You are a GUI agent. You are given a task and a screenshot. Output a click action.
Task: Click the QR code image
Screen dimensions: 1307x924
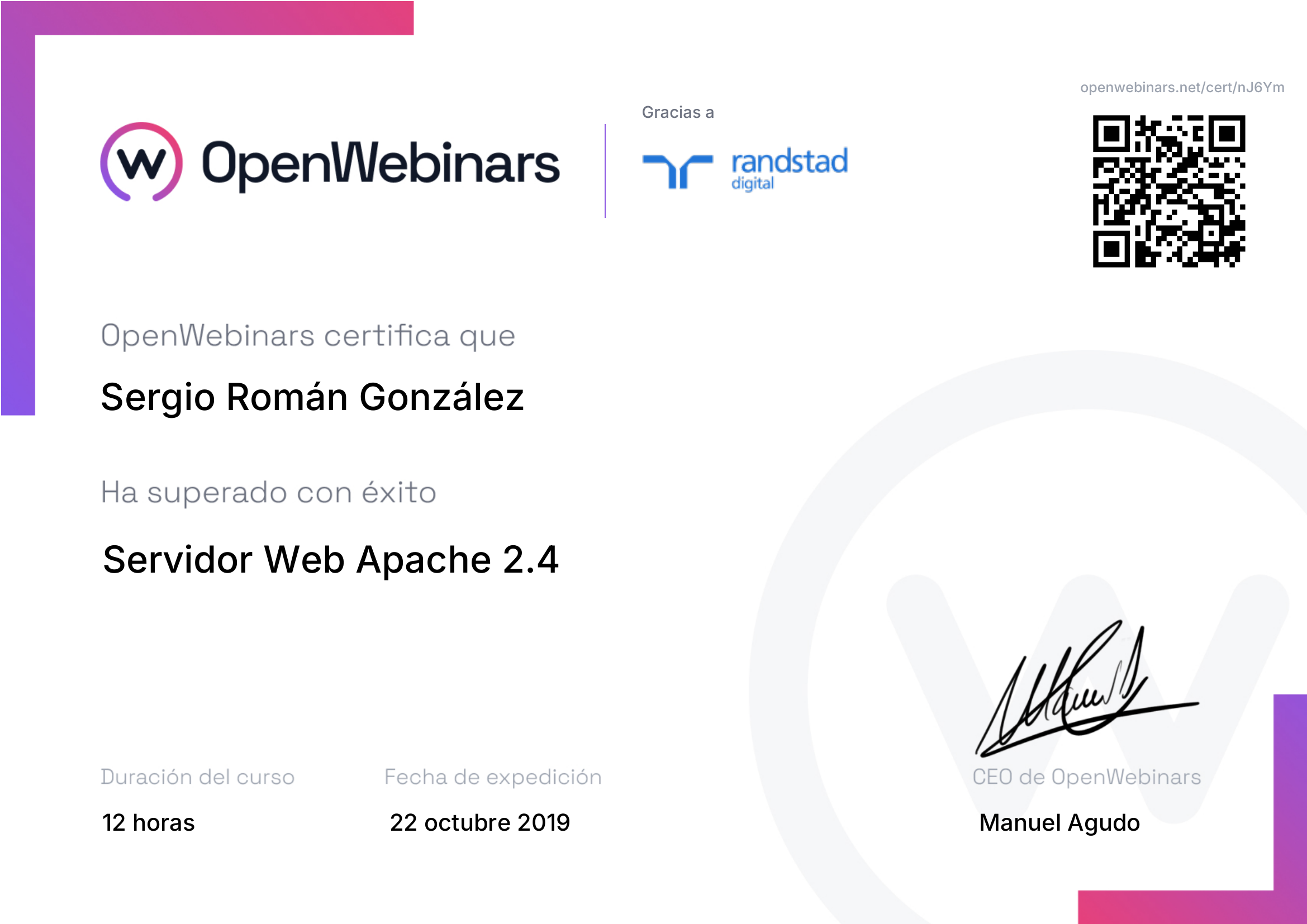click(1168, 191)
